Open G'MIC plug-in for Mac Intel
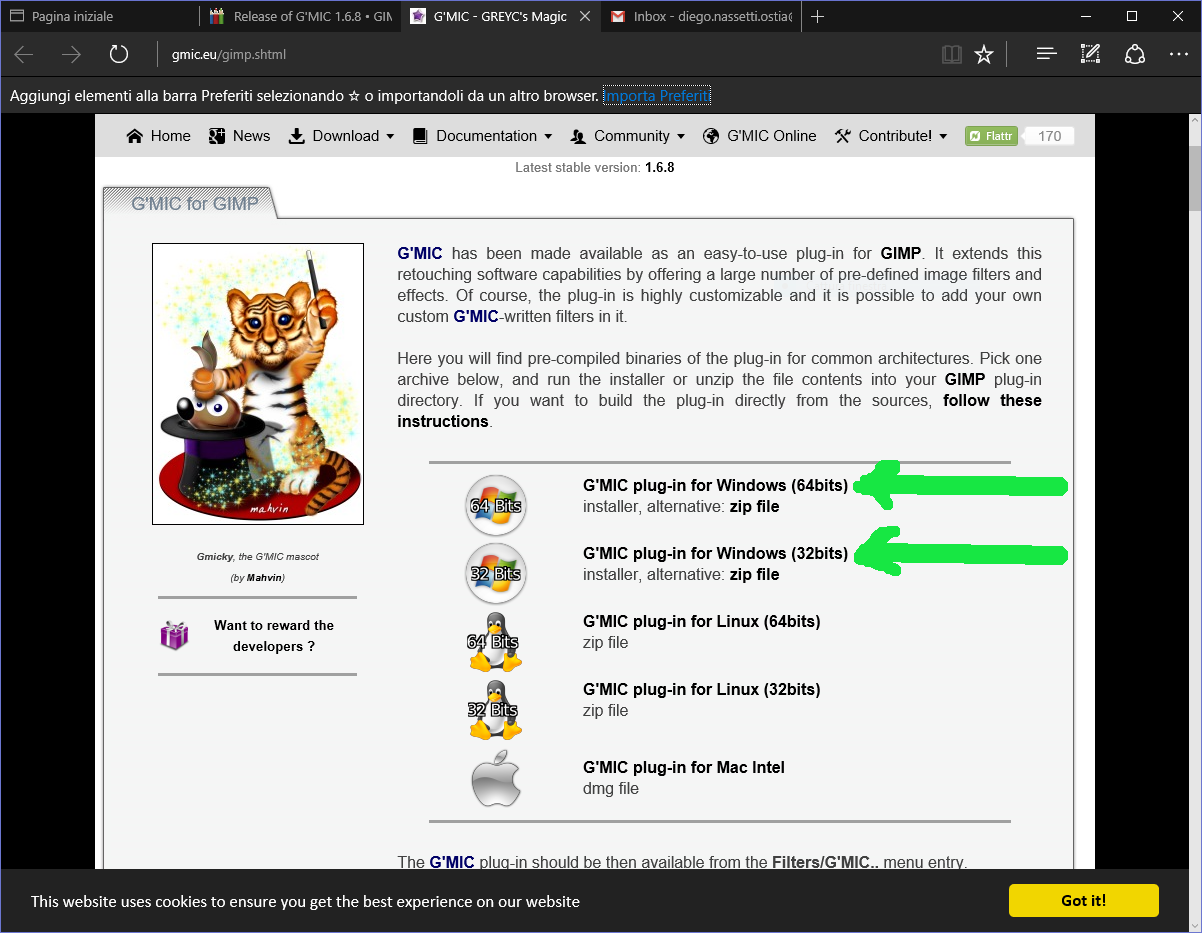This screenshot has width=1202, height=933. click(x=684, y=767)
